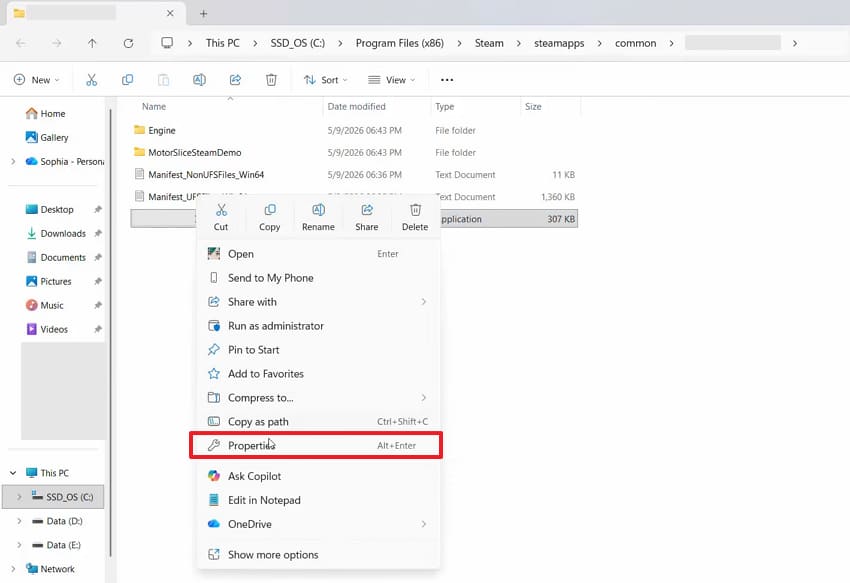Click the Share icon in the context menu
This screenshot has height=583, width=850.
coord(367,210)
